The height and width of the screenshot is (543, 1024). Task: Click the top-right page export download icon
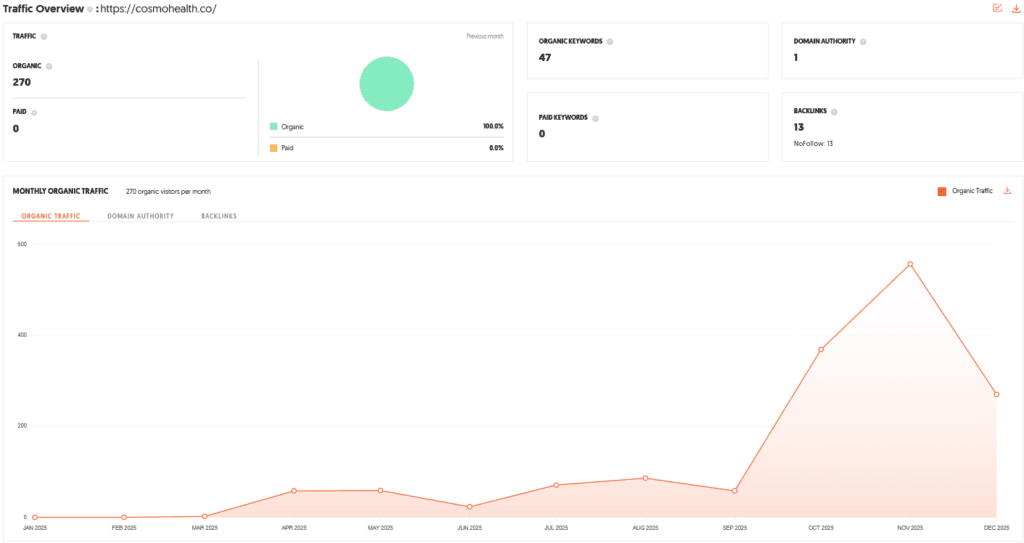(1016, 8)
